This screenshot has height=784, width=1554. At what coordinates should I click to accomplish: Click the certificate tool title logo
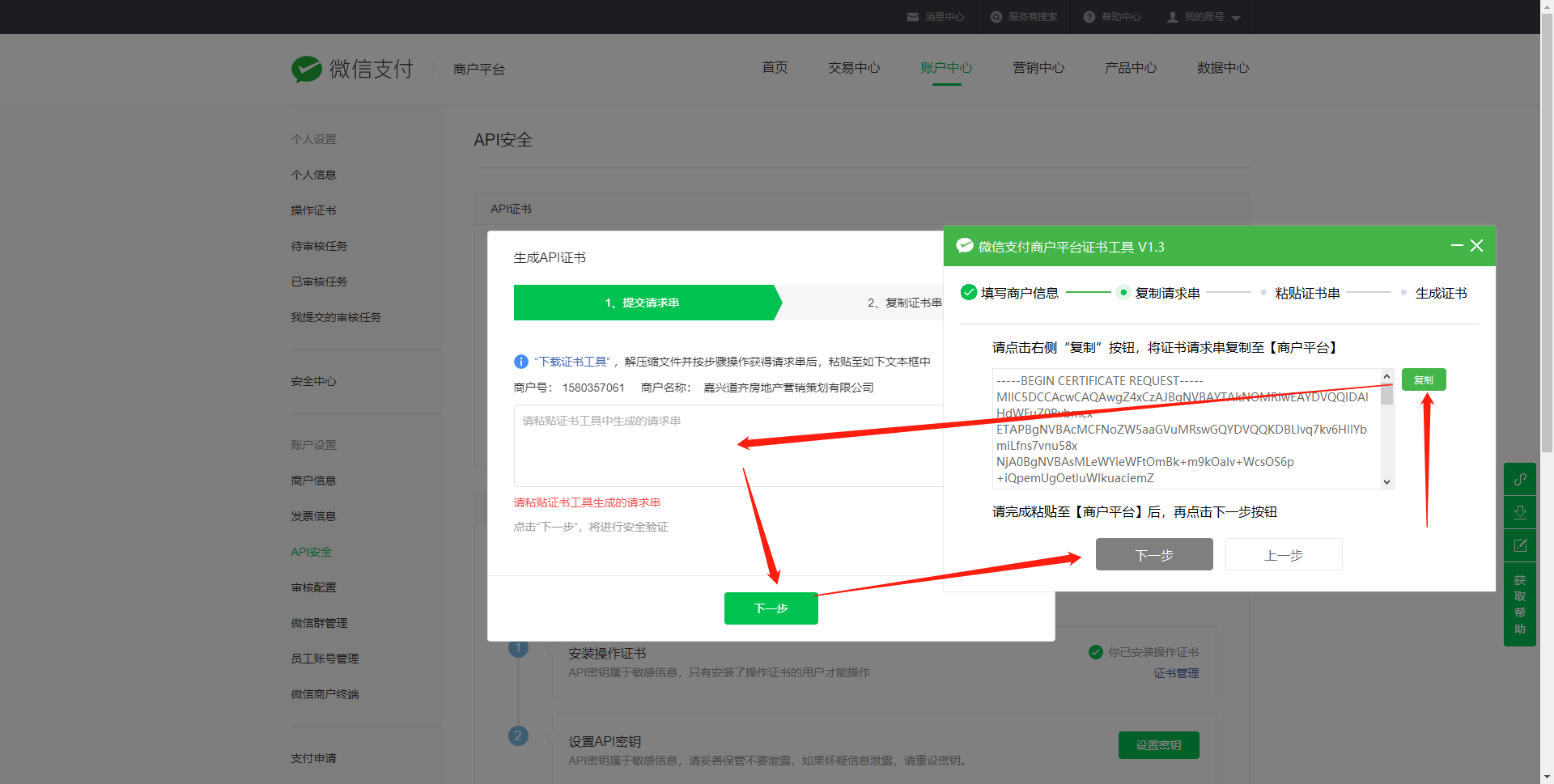click(965, 246)
